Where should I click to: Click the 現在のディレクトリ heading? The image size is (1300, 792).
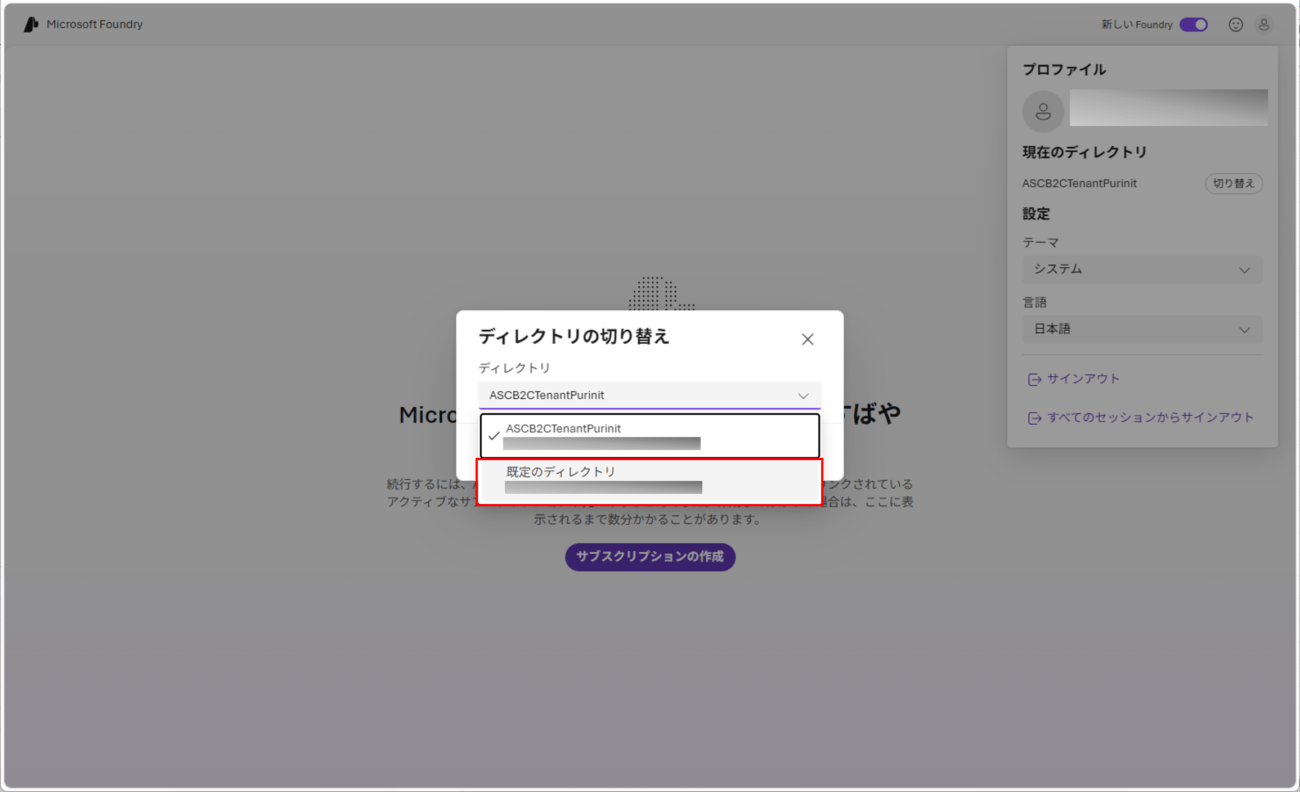click(1084, 153)
